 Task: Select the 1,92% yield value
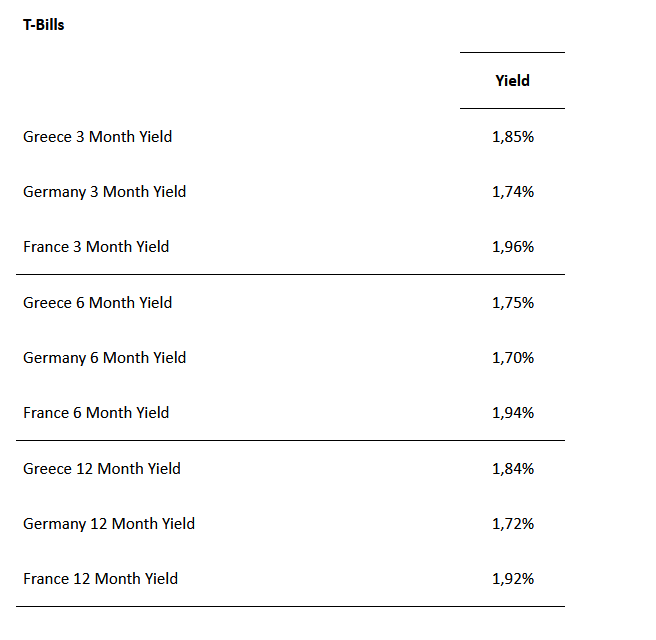click(x=512, y=579)
